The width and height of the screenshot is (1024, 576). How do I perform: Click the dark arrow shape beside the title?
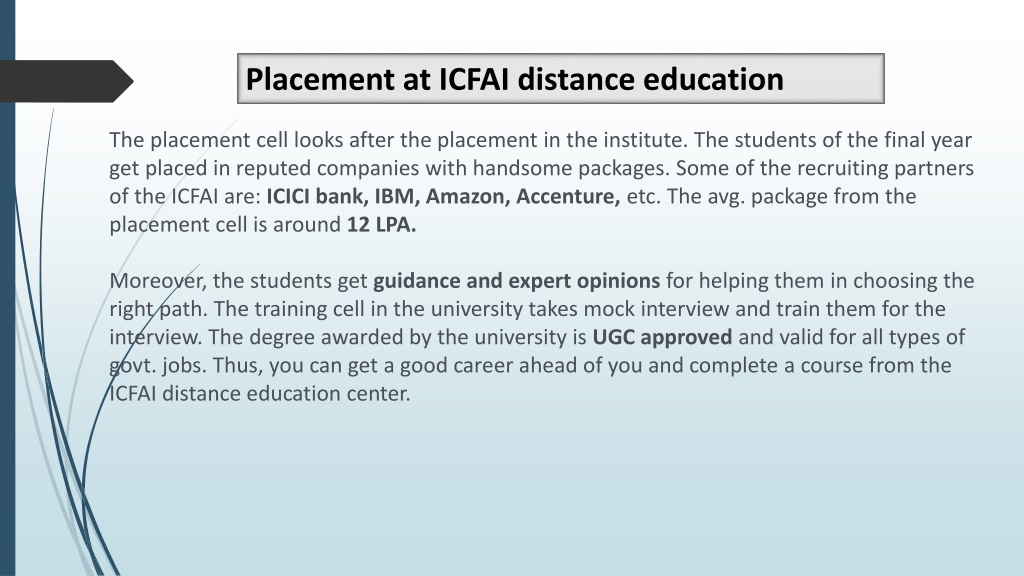click(x=65, y=81)
